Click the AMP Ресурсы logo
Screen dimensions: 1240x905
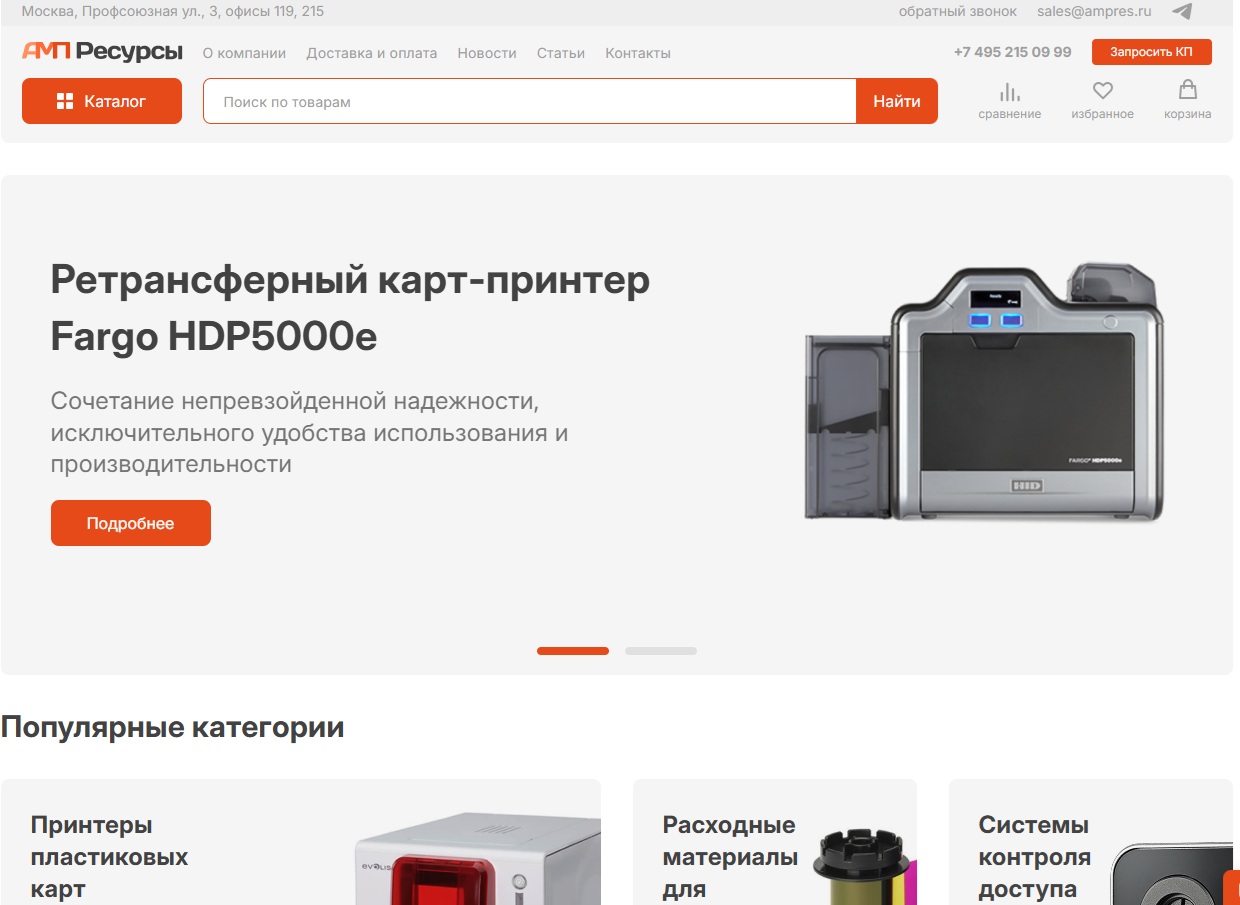point(102,52)
